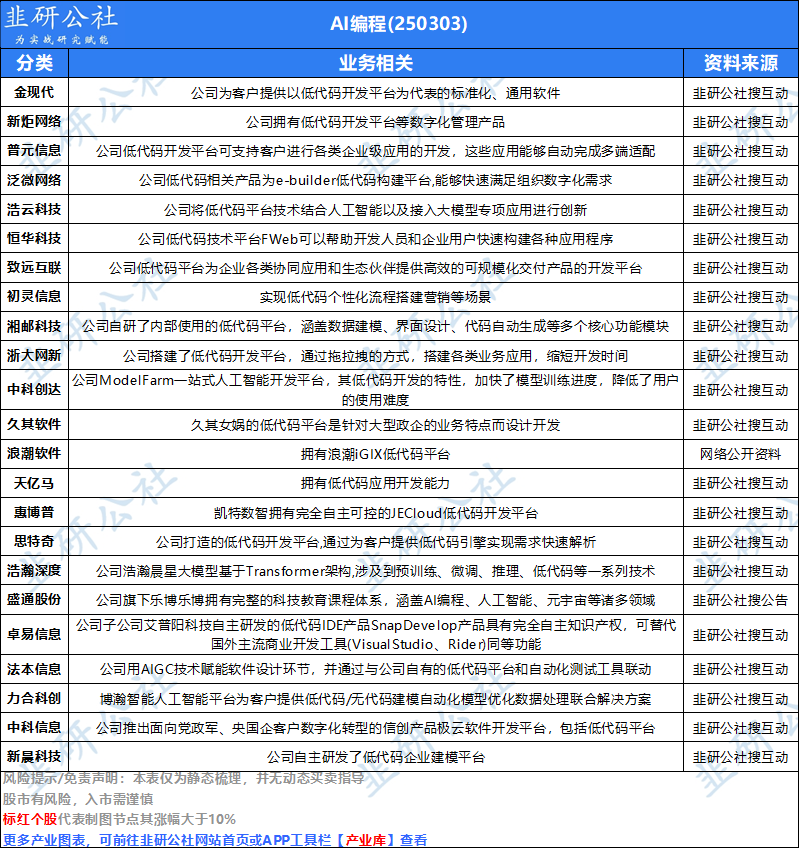Select the description mentioning "e-builder低代码构建平台"
The width and height of the screenshot is (800, 849).
click(x=375, y=180)
